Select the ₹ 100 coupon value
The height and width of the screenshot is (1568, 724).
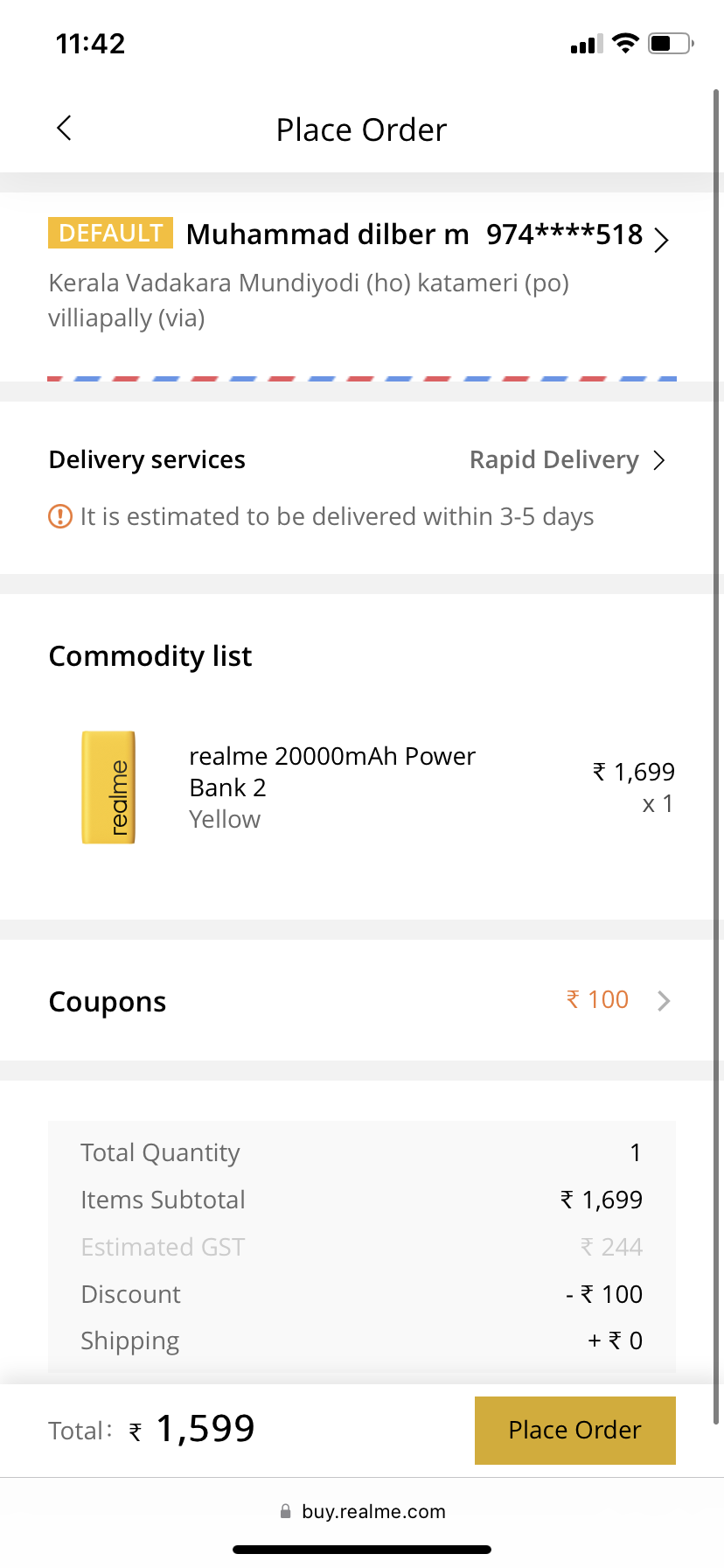(x=598, y=999)
